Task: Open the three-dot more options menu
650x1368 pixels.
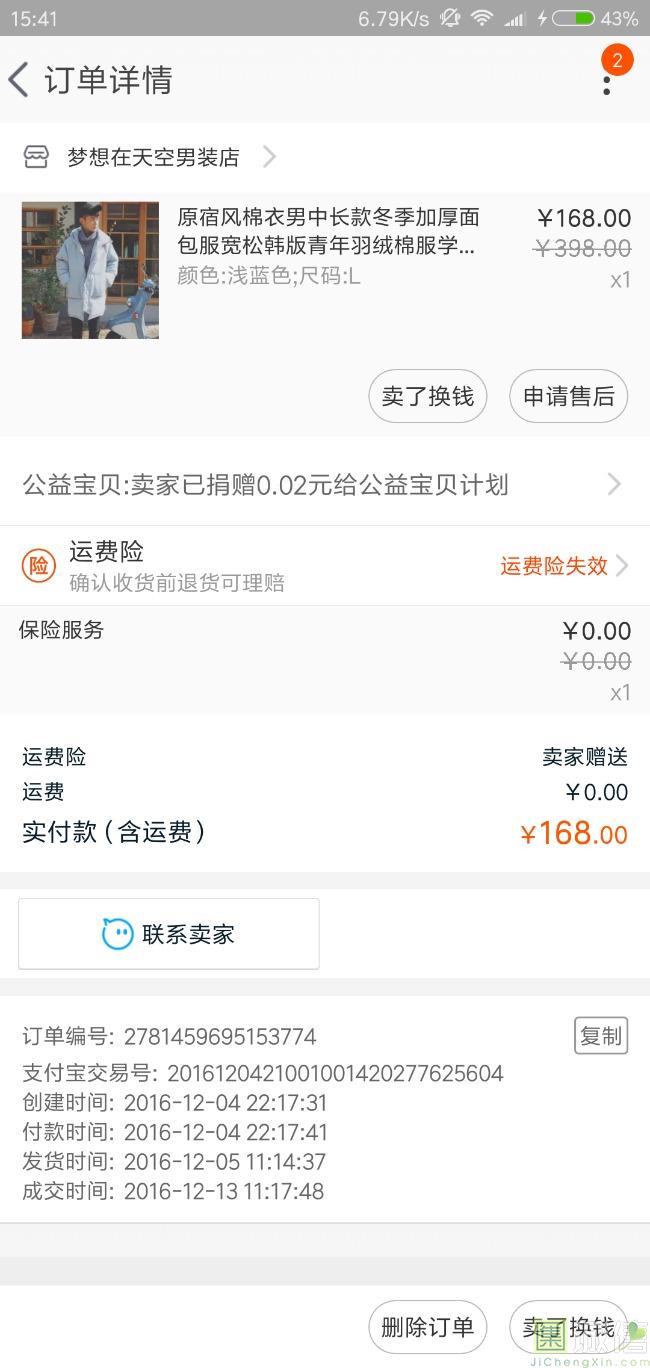Action: coord(606,84)
